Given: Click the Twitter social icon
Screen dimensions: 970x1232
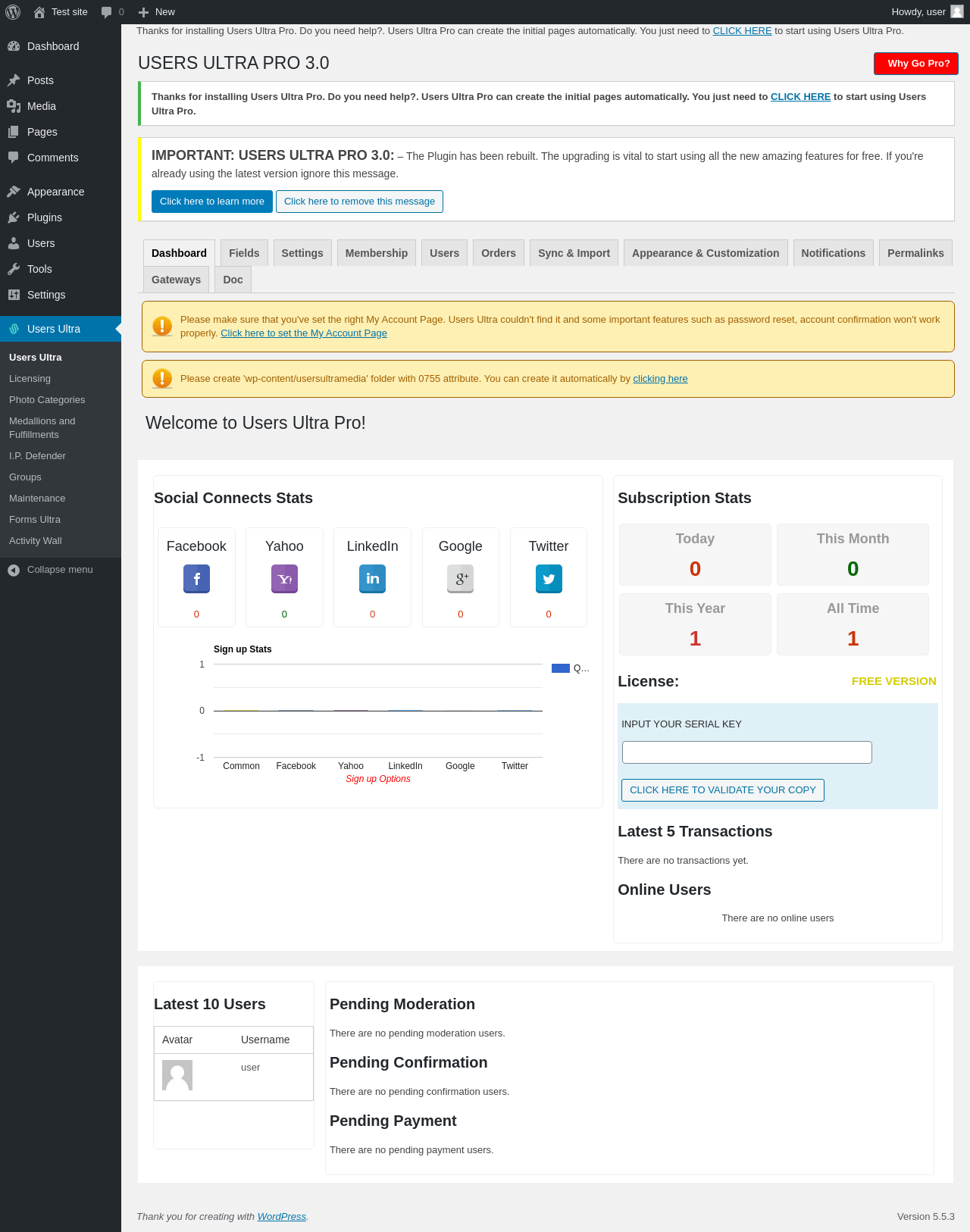Looking at the screenshot, I should [549, 579].
